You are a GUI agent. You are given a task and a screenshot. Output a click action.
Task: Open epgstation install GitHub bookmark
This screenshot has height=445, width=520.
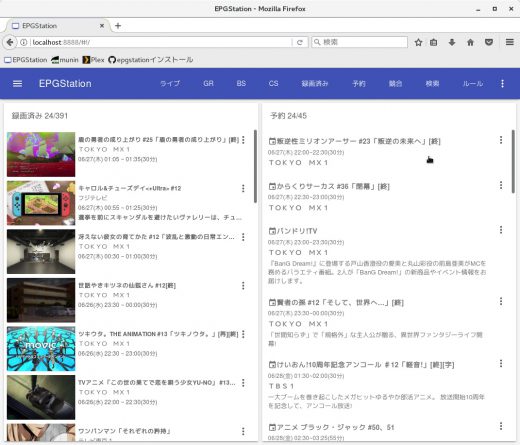[x=151, y=60]
